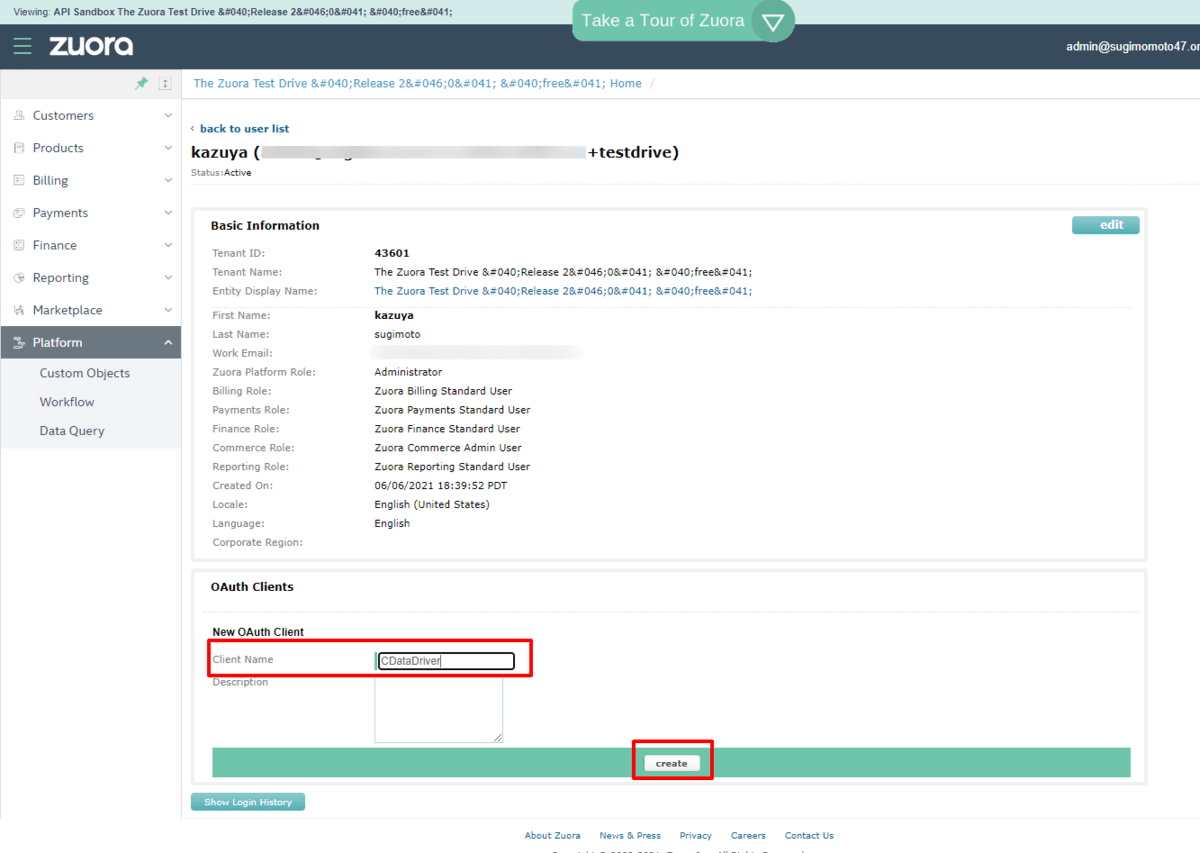Focus the Client Name input field
Screen dimensions: 1200x853
tap(445, 661)
